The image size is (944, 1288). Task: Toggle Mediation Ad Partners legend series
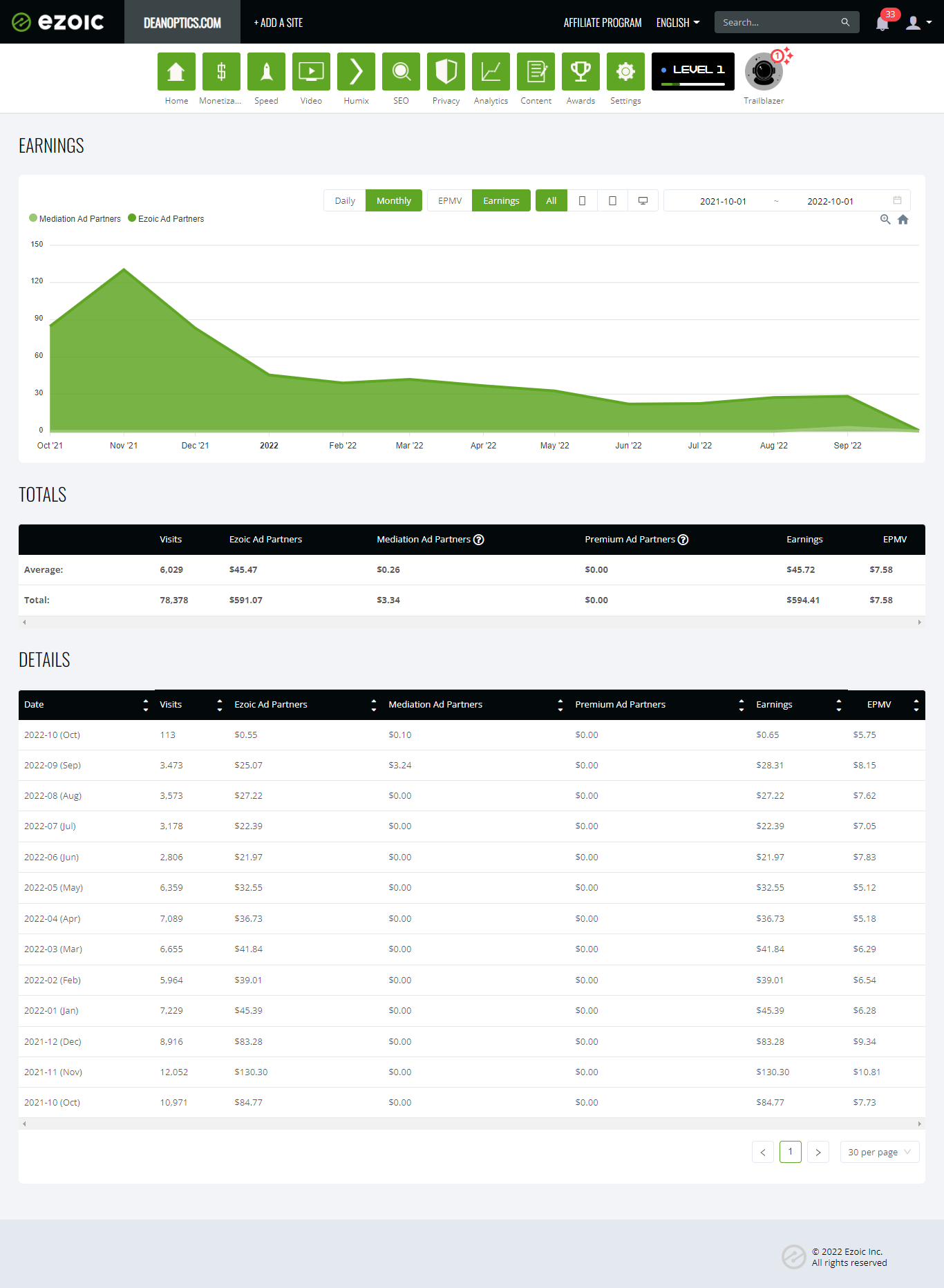coord(75,218)
